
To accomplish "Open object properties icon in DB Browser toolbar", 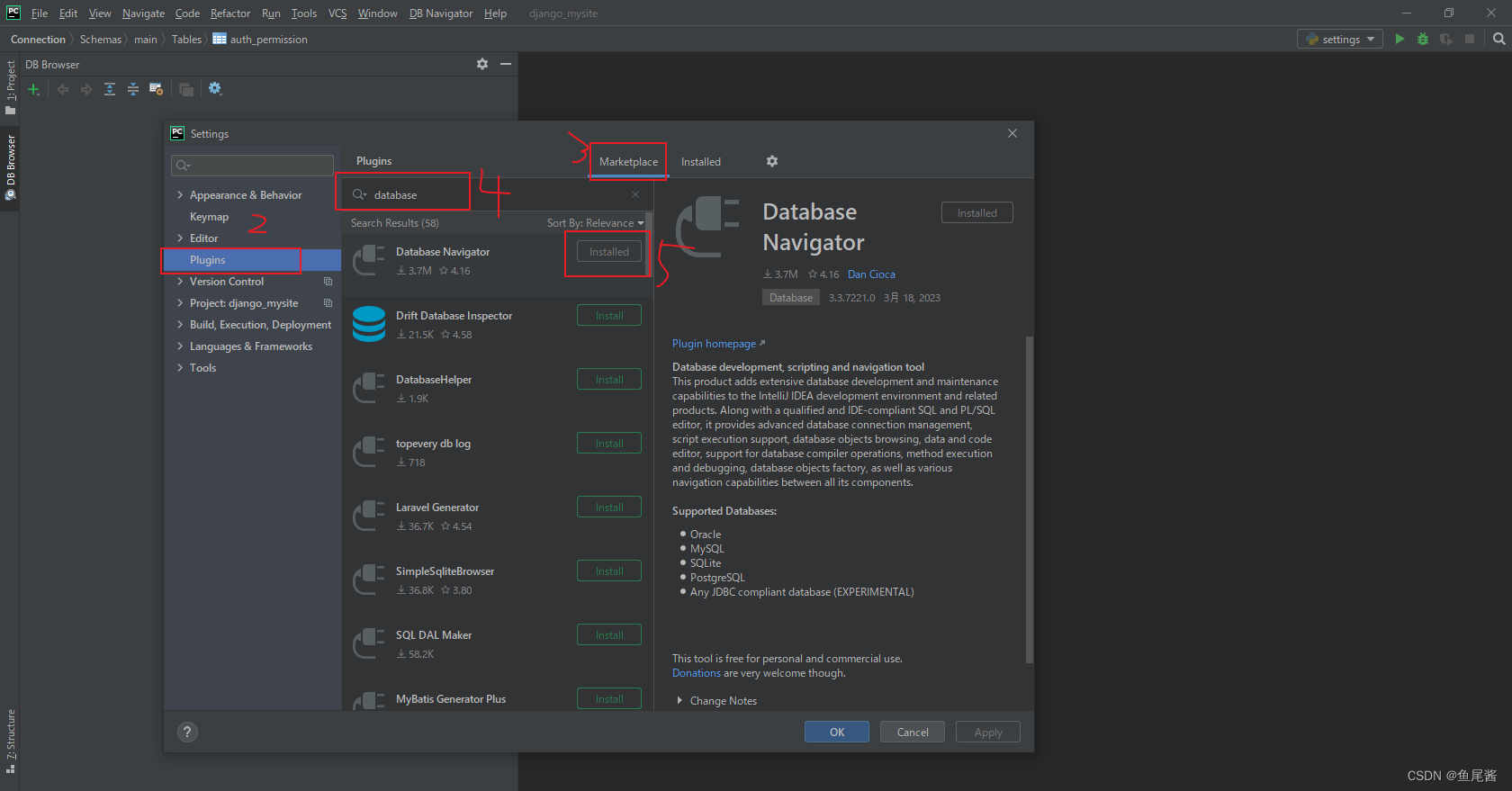I will click(157, 89).
